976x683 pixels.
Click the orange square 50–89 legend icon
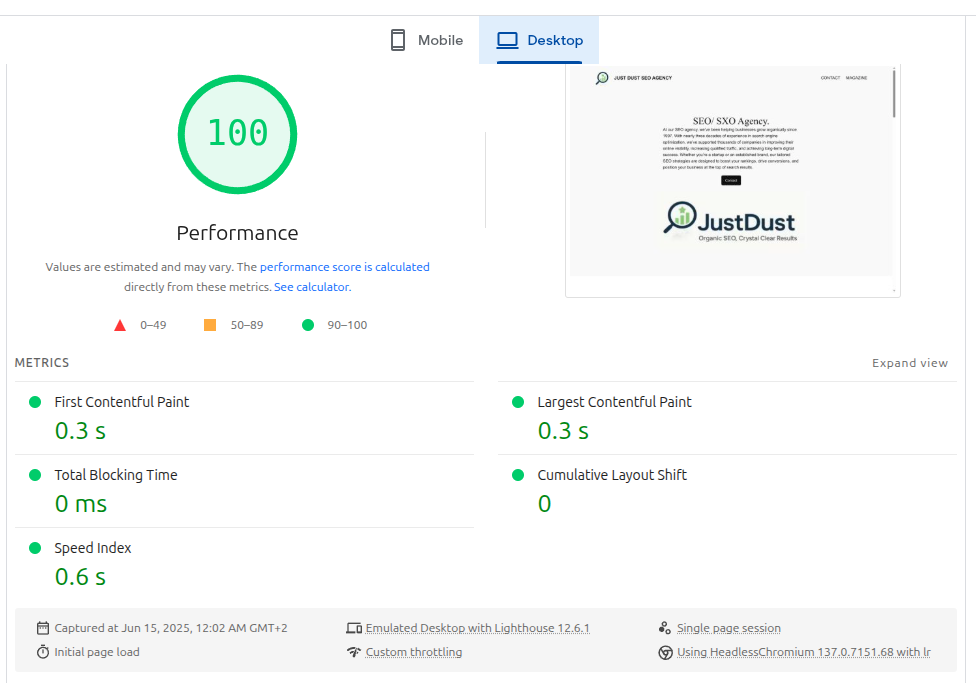210,325
